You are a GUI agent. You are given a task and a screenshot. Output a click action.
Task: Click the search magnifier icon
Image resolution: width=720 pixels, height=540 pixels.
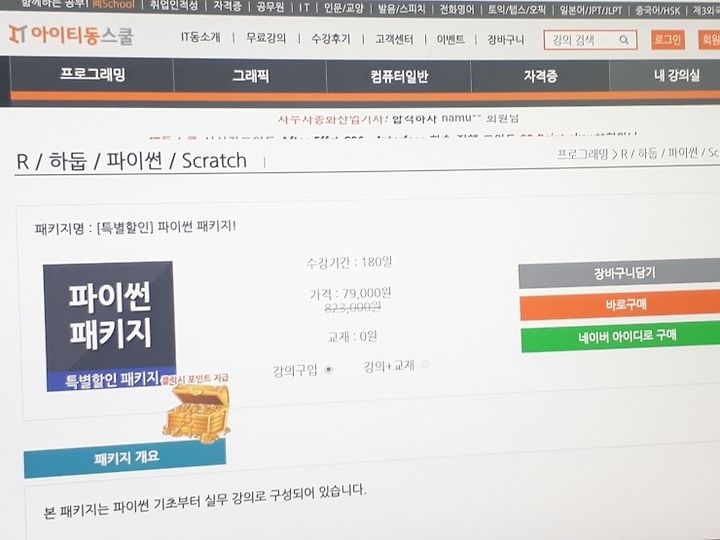623,40
